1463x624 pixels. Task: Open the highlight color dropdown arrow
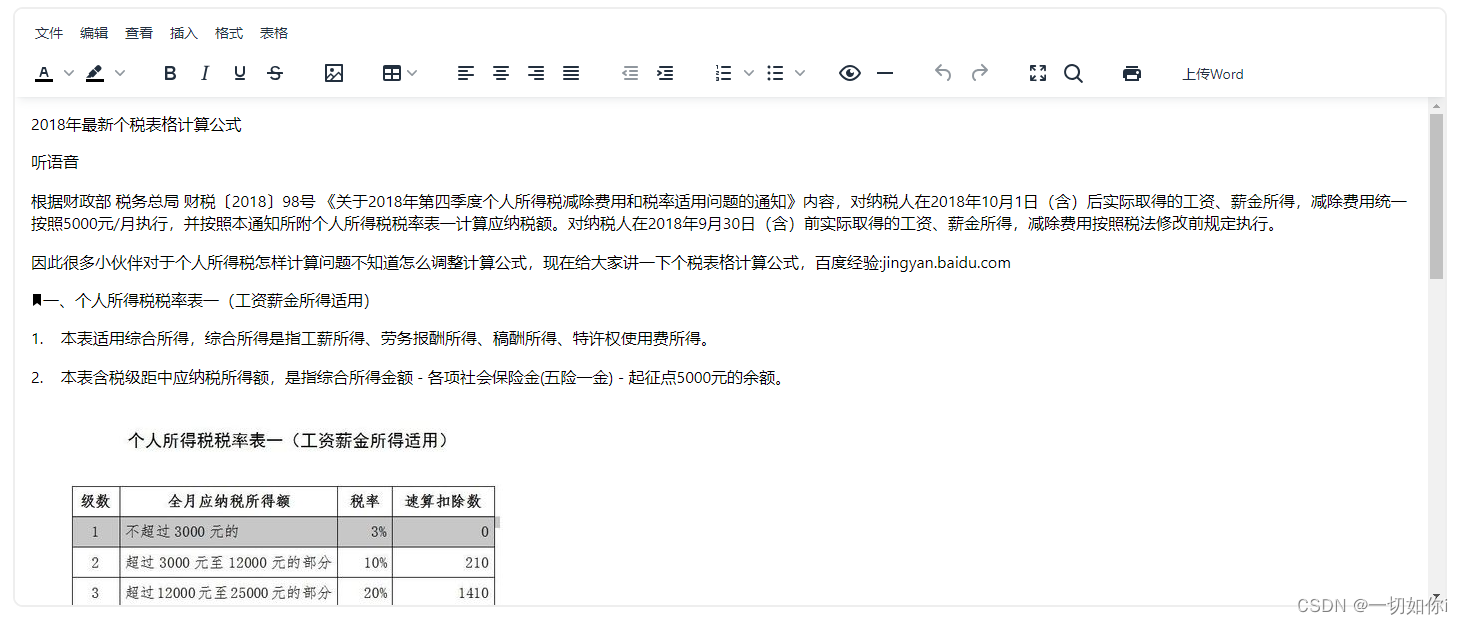(121, 73)
